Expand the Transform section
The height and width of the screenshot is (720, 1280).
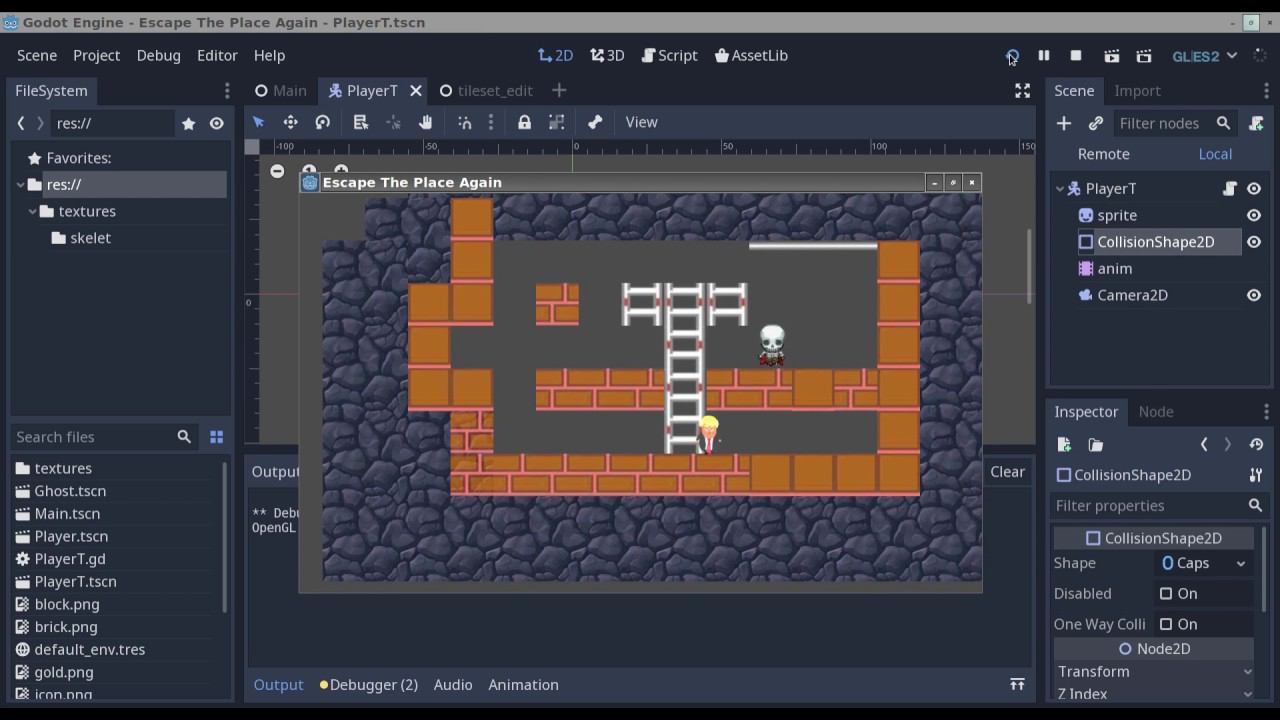click(1154, 672)
